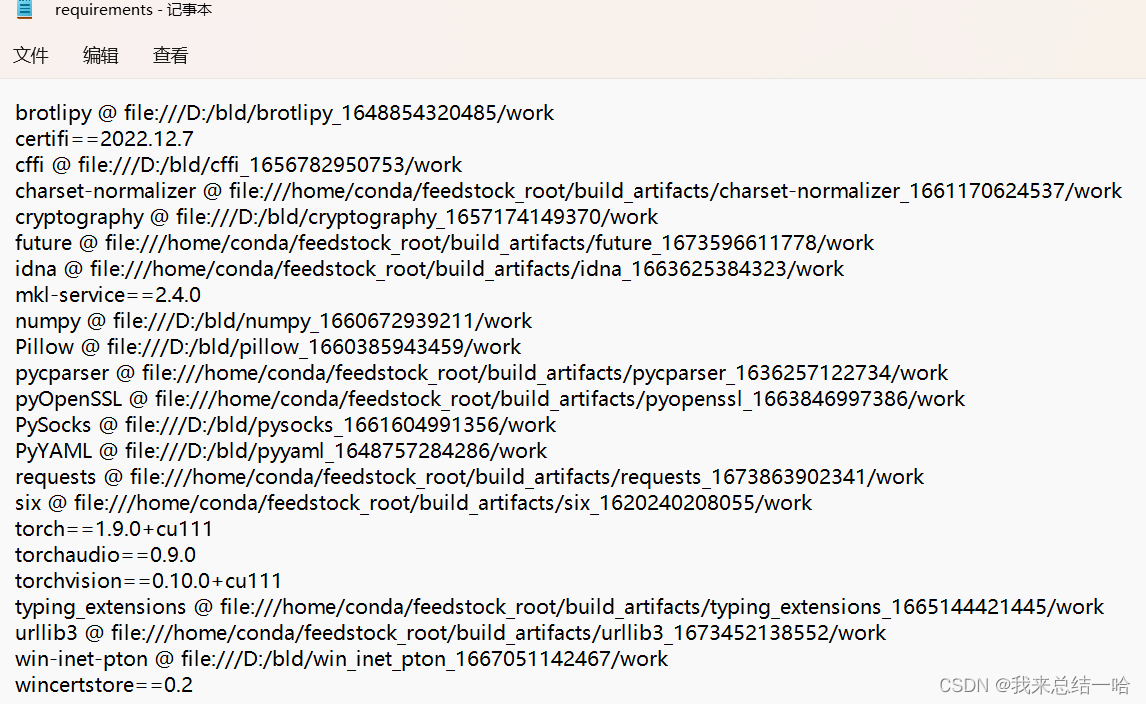The image size is (1146, 704).
Task: Click the numpy file path line
Action: 272,320
